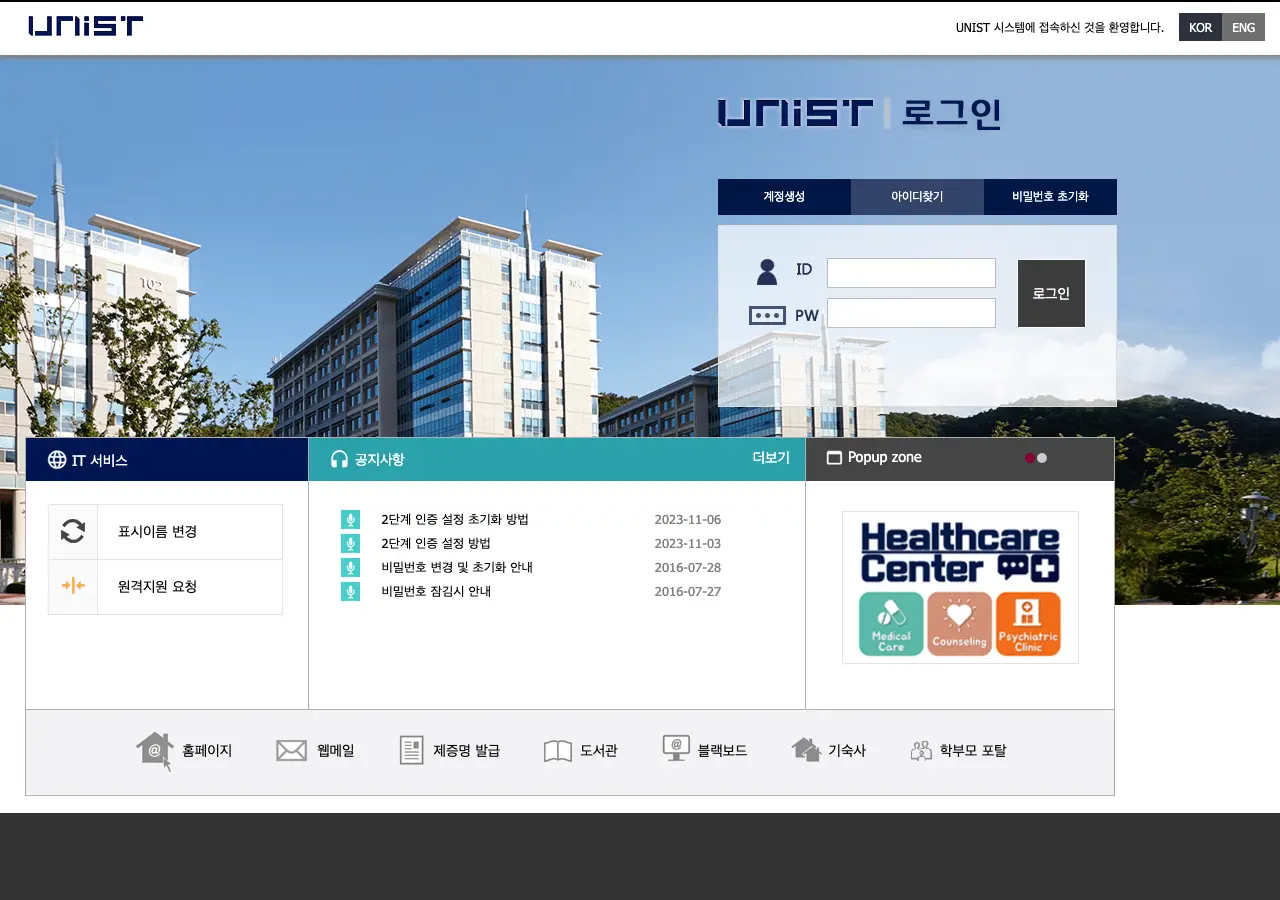Click the display name change refresh icon
Viewport: 1280px width, 900px height.
click(73, 531)
